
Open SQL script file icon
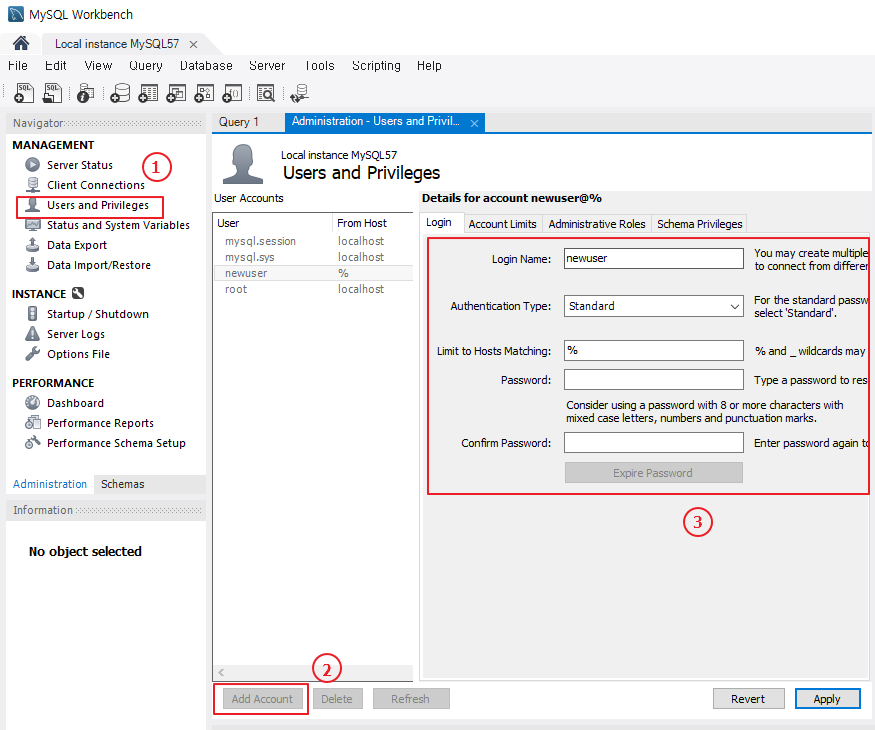point(52,93)
